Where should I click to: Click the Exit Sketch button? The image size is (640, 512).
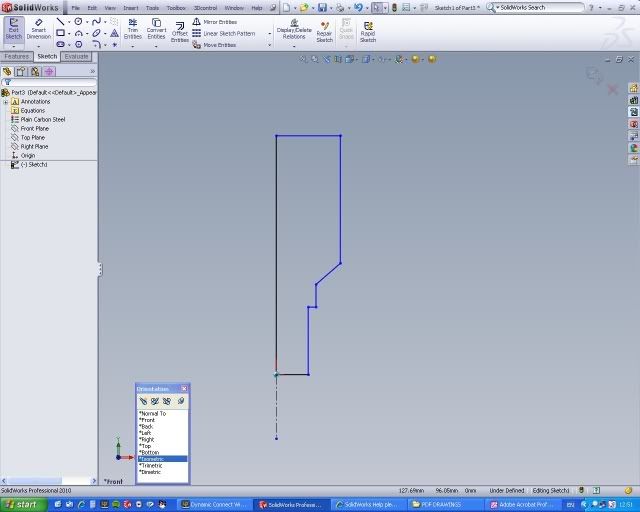click(13, 28)
